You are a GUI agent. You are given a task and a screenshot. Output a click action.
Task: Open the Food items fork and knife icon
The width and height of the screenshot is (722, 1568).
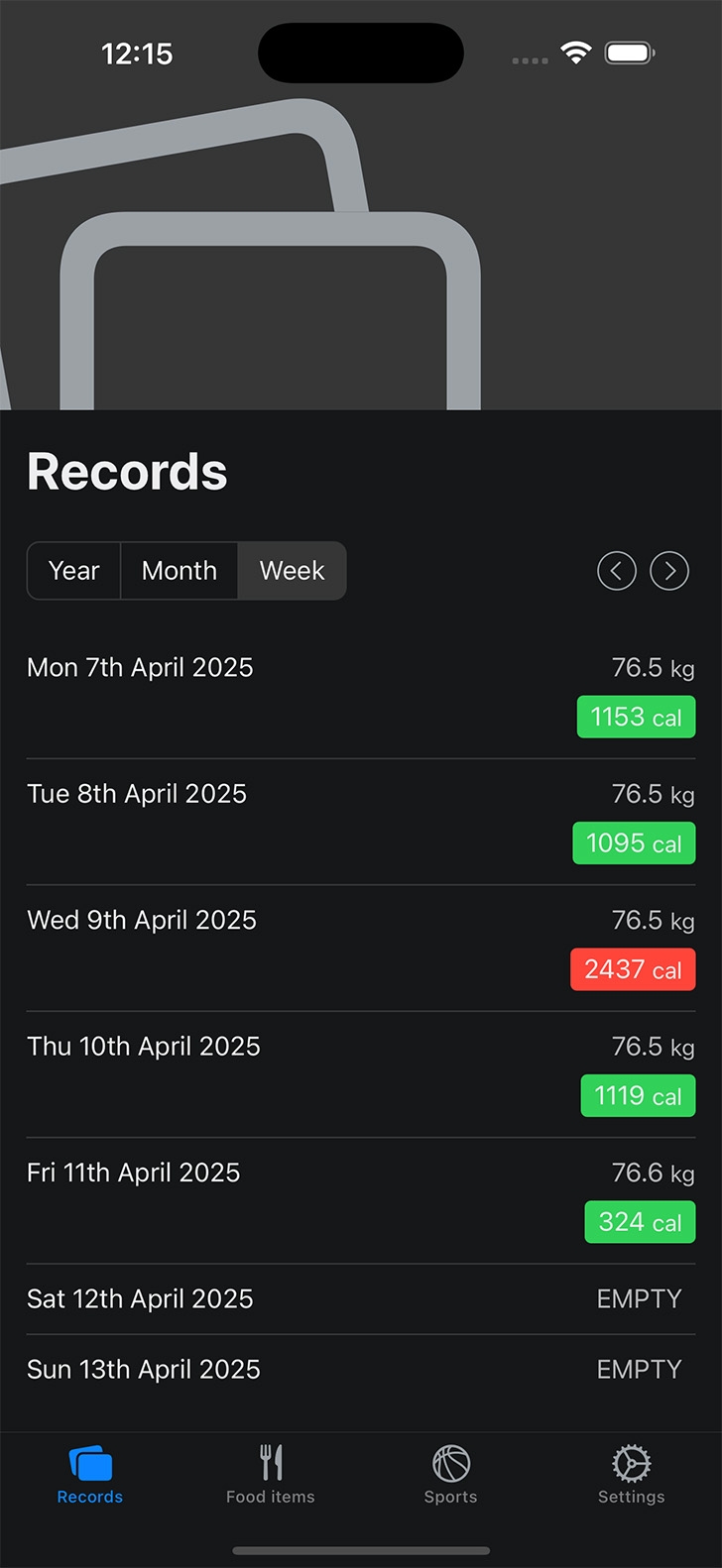(x=271, y=1463)
